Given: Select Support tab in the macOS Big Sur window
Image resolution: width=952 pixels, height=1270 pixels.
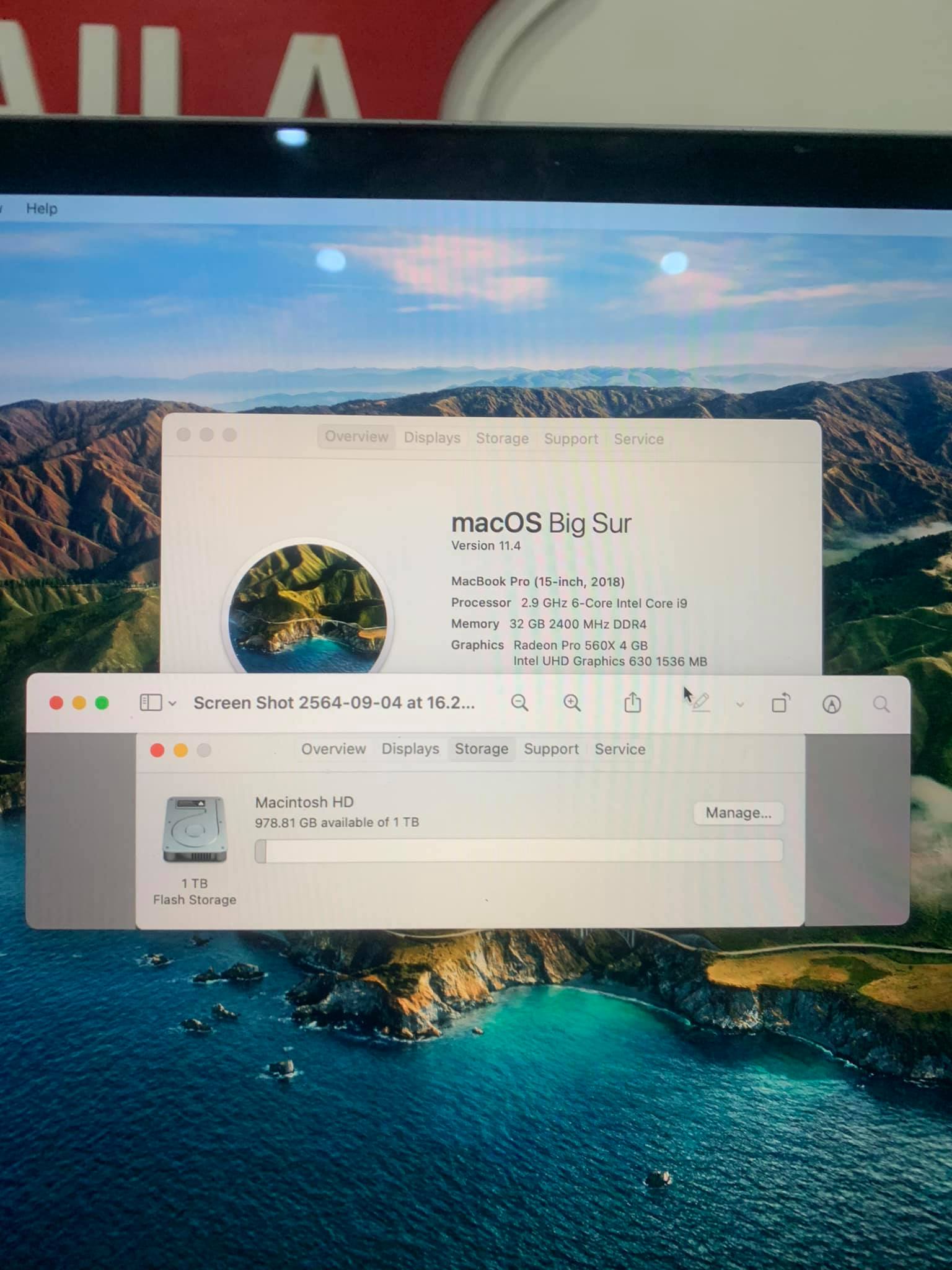Looking at the screenshot, I should click(x=571, y=439).
